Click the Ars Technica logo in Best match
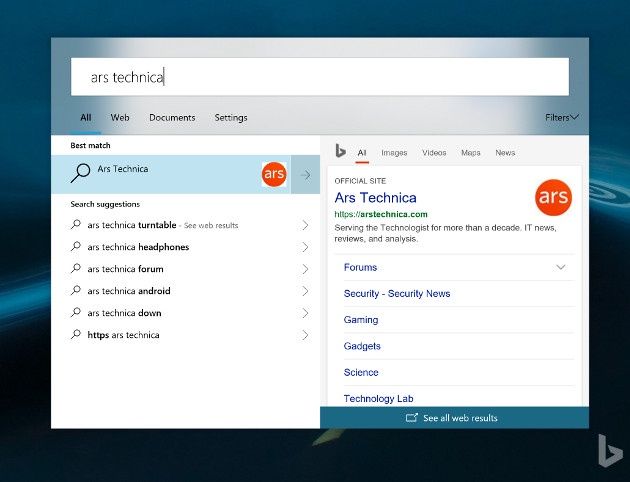Image resolution: width=630 pixels, height=482 pixels. 274,174
